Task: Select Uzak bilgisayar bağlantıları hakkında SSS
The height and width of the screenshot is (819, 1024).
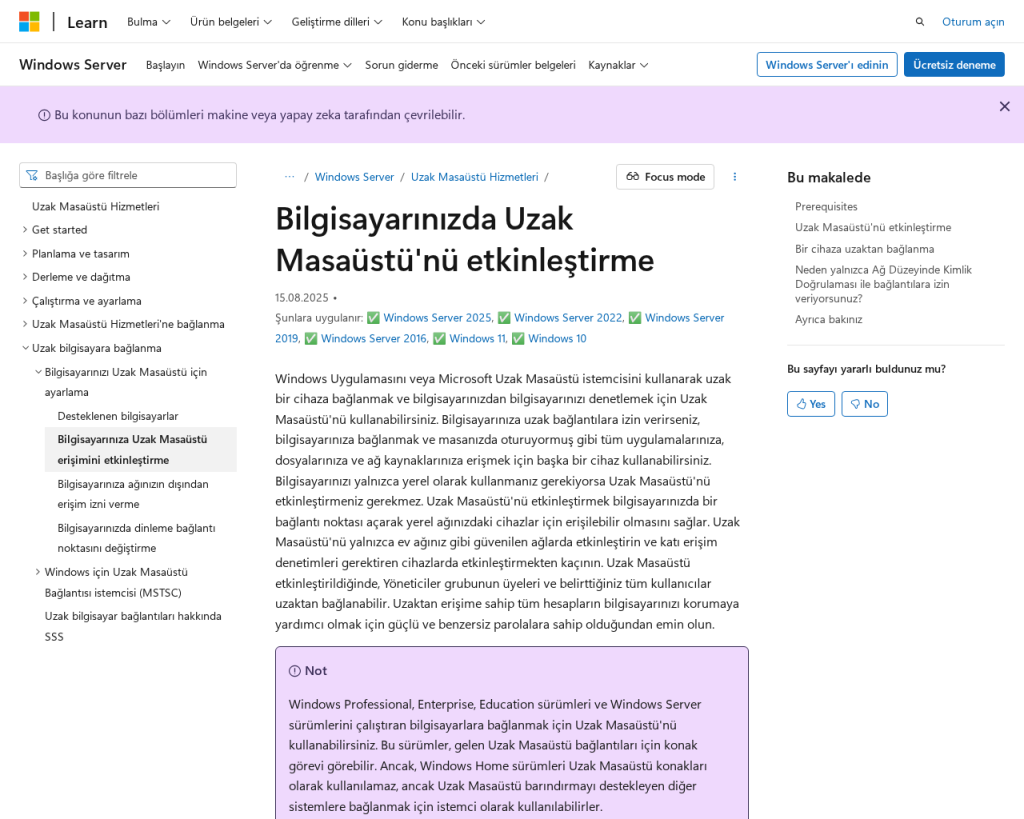Action: pyautogui.click(x=133, y=626)
